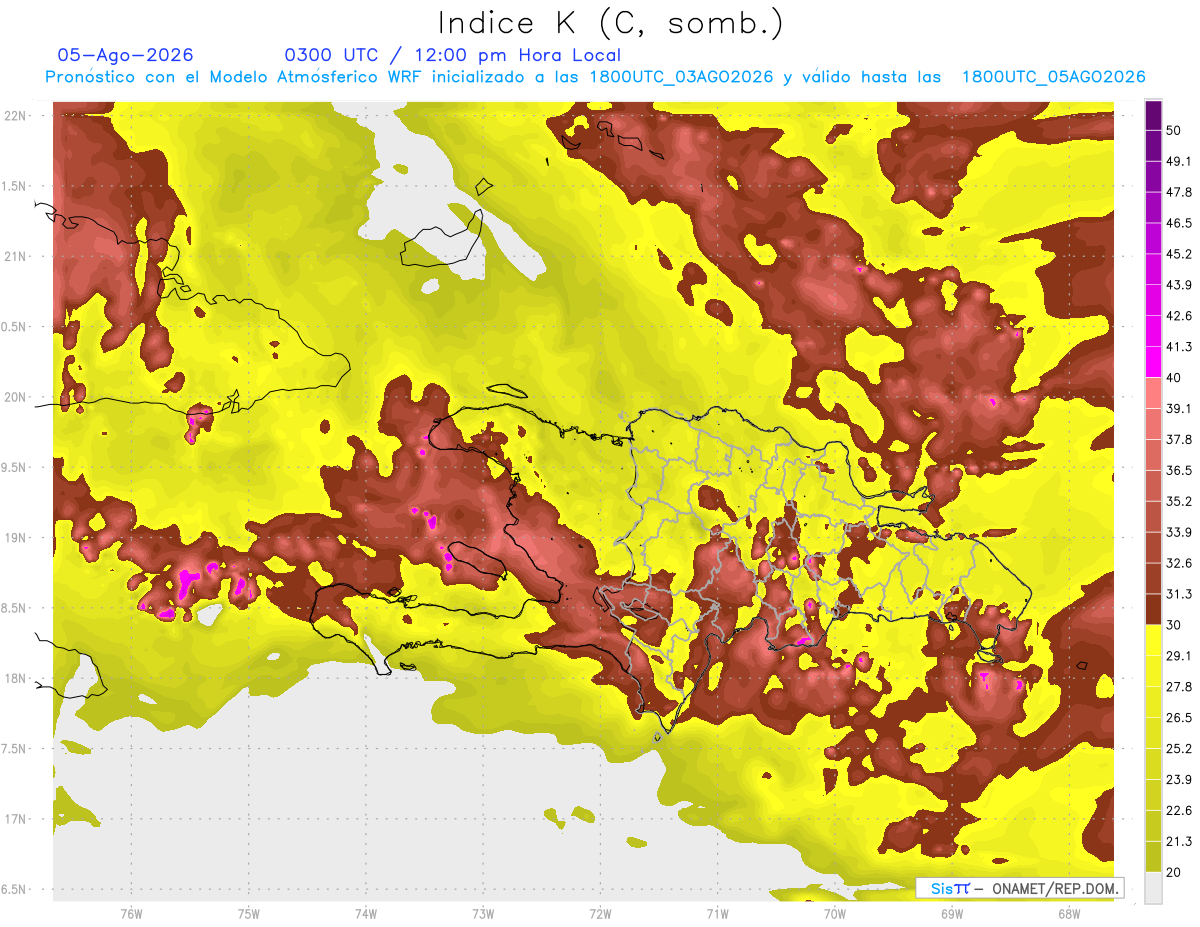The width and height of the screenshot is (1200, 927).
Task: Click the "9.5N" latitude label
Action: (x=14, y=467)
